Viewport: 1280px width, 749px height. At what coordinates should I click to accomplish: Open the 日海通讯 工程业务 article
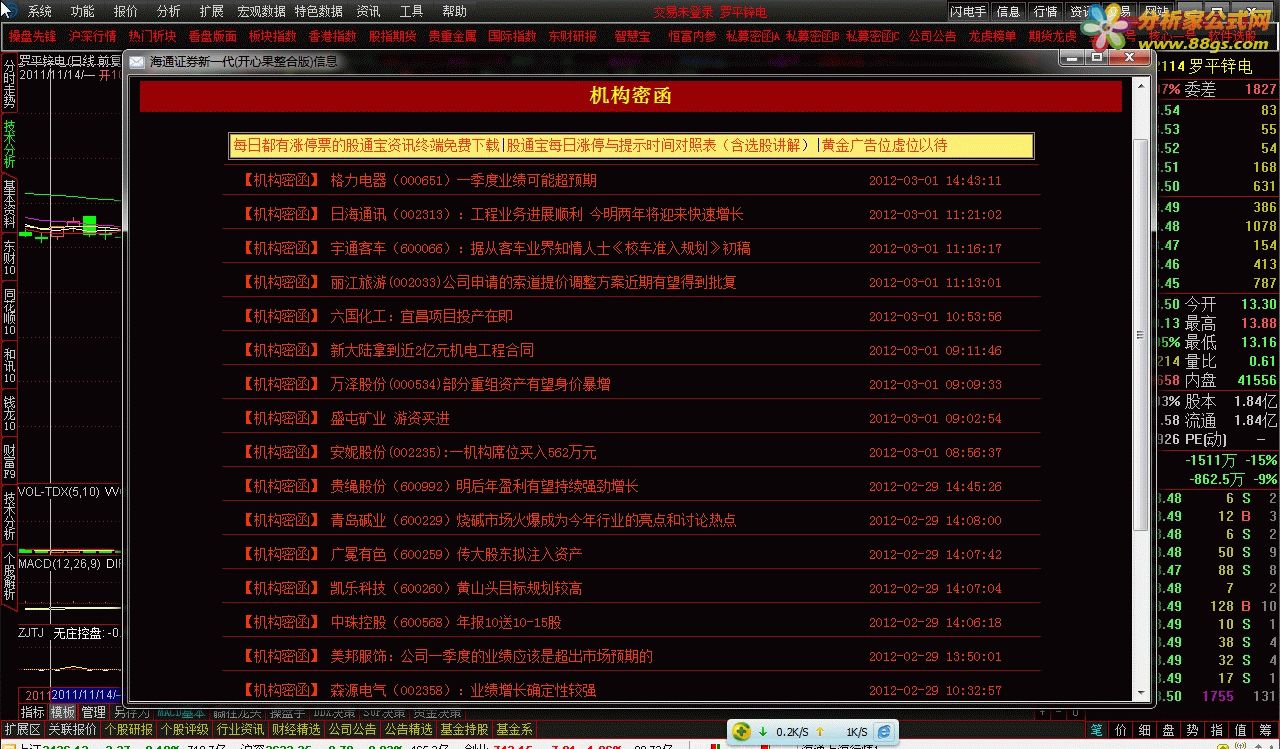click(x=537, y=215)
